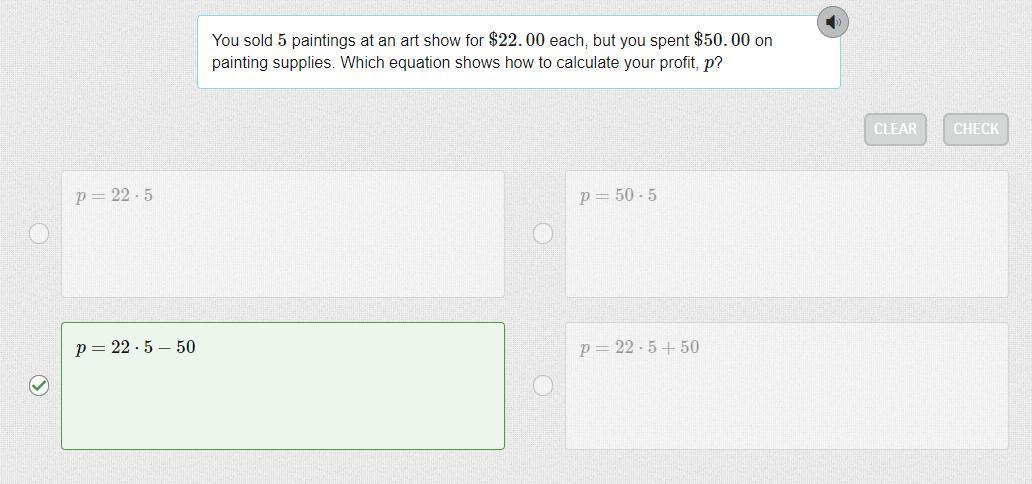
Task: Click the checked radio for p = 22 · 5 − 50
Action: tap(39, 385)
